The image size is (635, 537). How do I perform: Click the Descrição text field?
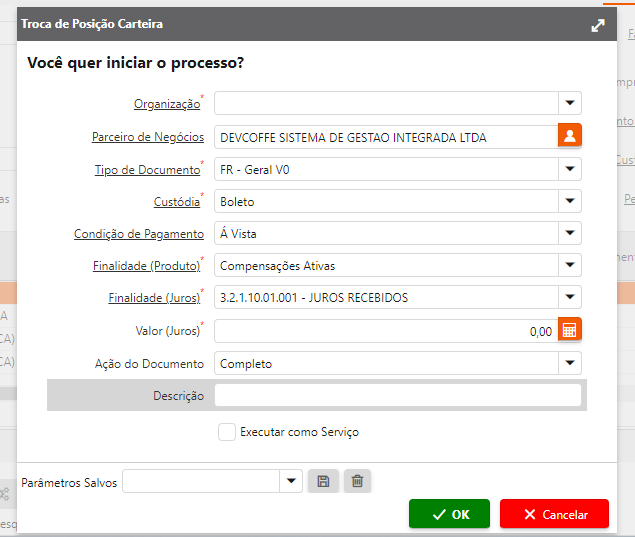[397, 396]
